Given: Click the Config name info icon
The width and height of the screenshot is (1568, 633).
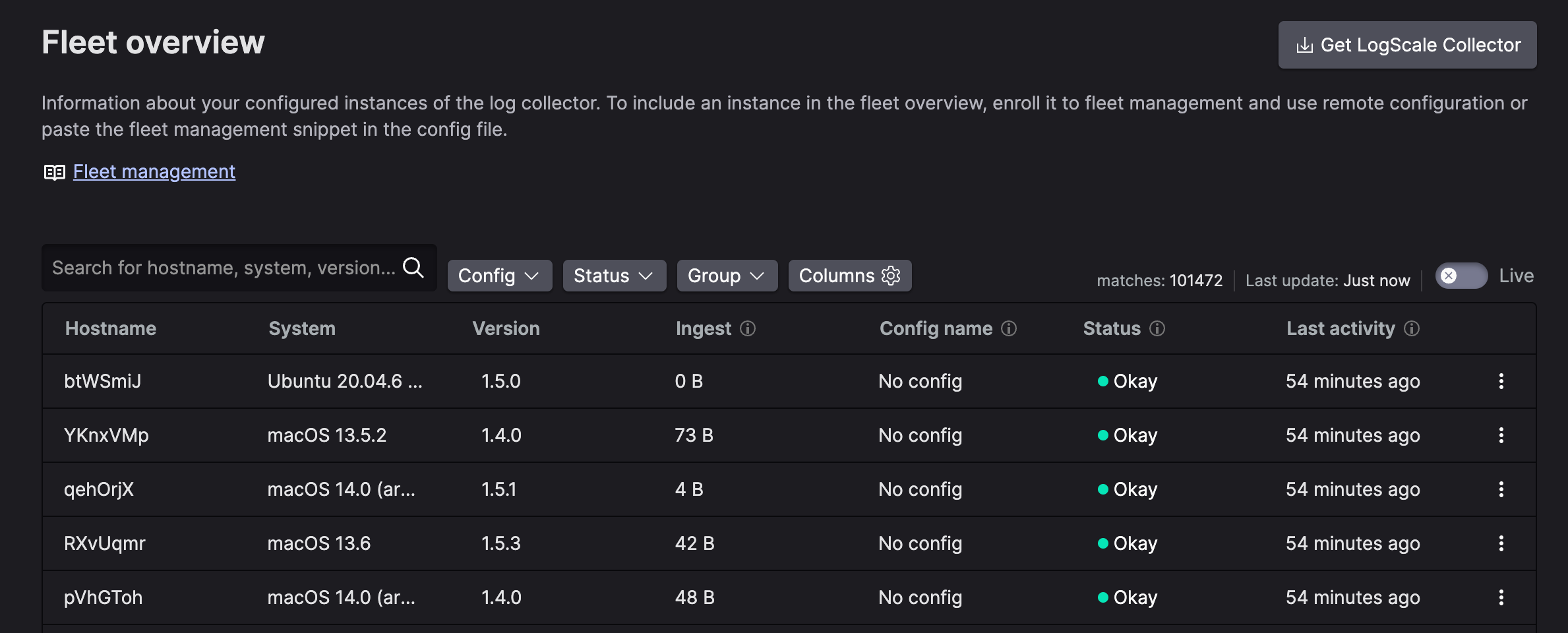Looking at the screenshot, I should pos(1009,328).
